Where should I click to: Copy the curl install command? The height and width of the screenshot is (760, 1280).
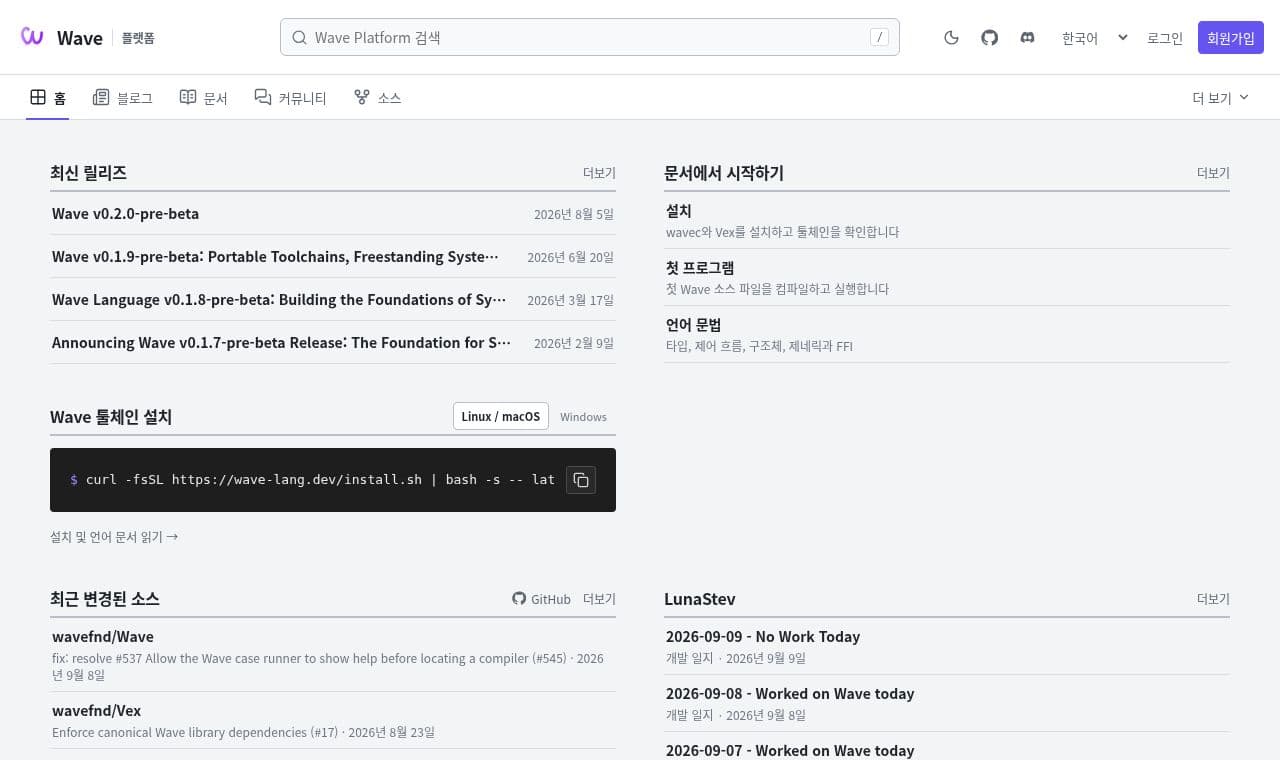581,480
